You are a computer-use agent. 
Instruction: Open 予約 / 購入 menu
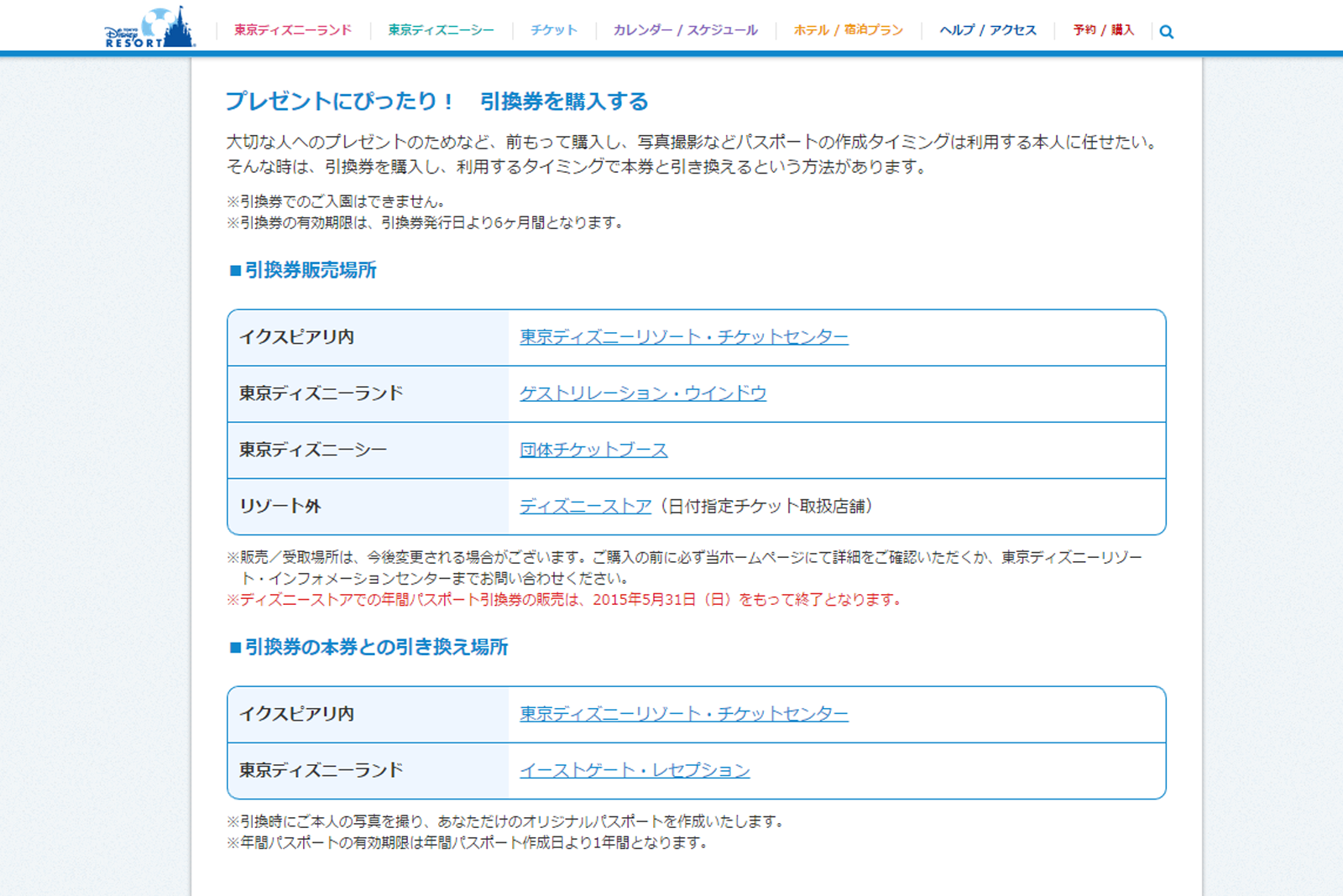click(x=1103, y=30)
